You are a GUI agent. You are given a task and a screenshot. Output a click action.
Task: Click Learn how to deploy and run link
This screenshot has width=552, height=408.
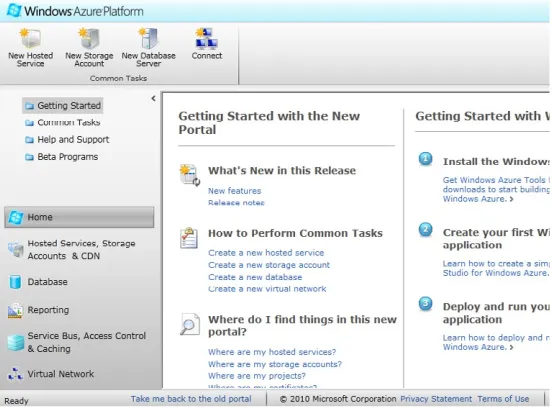[496, 342]
